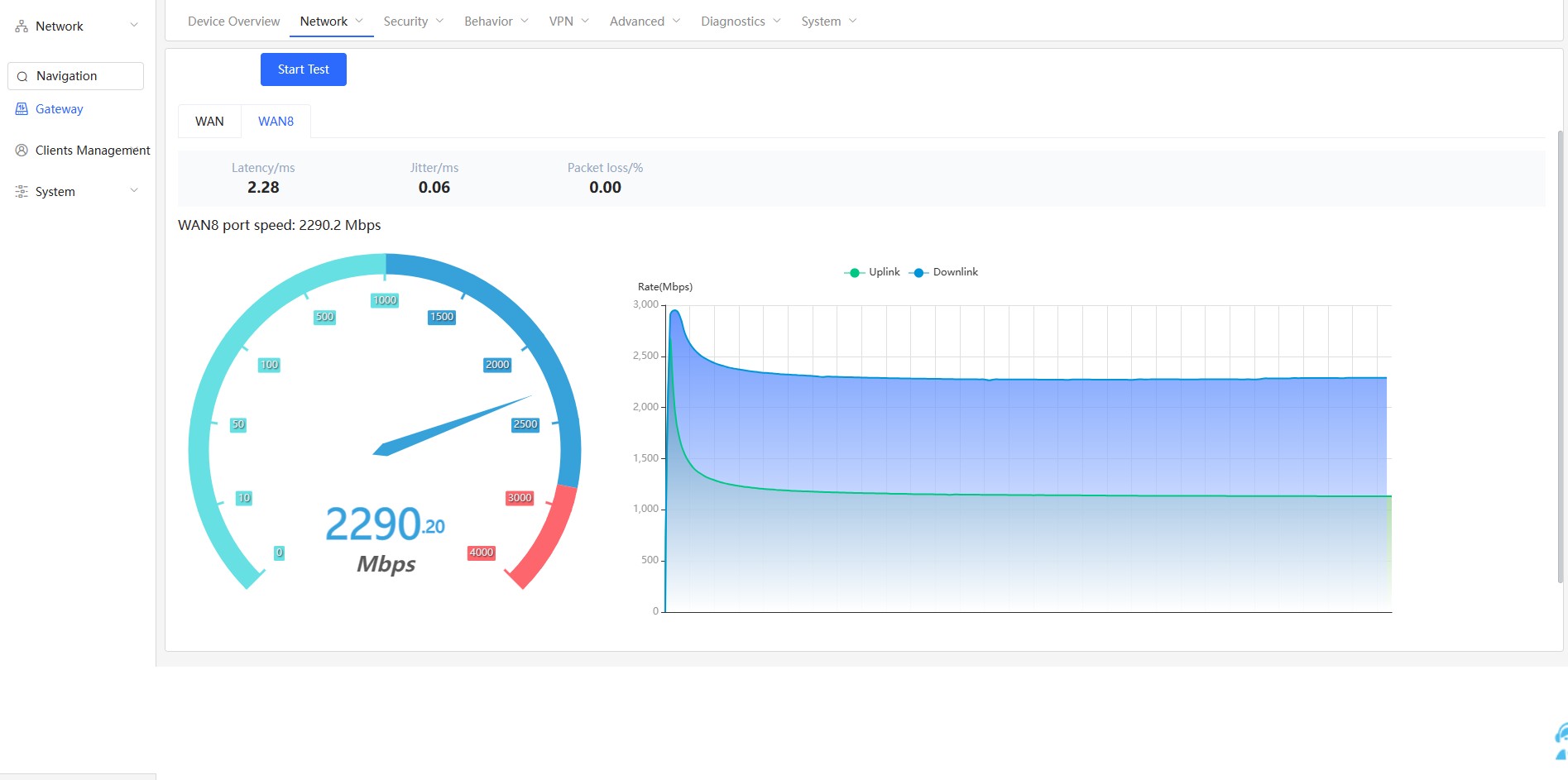Toggle the Downlink legend series
The height and width of the screenshot is (780, 1568).
943,272
